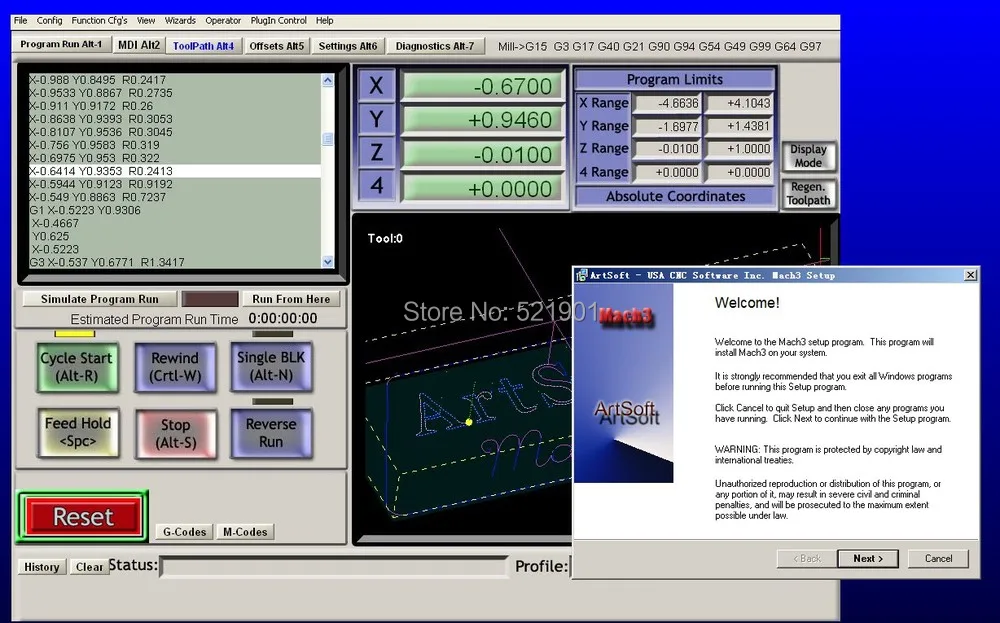Toggle Single BLK (Alt-N) mode
Image resolution: width=1000 pixels, height=623 pixels.
tap(271, 366)
